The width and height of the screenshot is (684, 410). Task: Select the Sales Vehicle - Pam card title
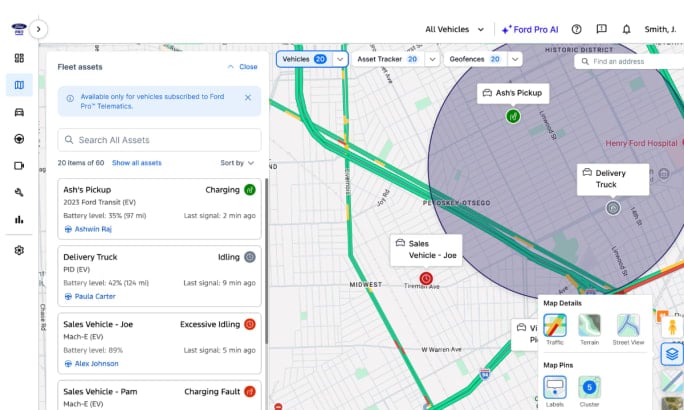tap(100, 392)
